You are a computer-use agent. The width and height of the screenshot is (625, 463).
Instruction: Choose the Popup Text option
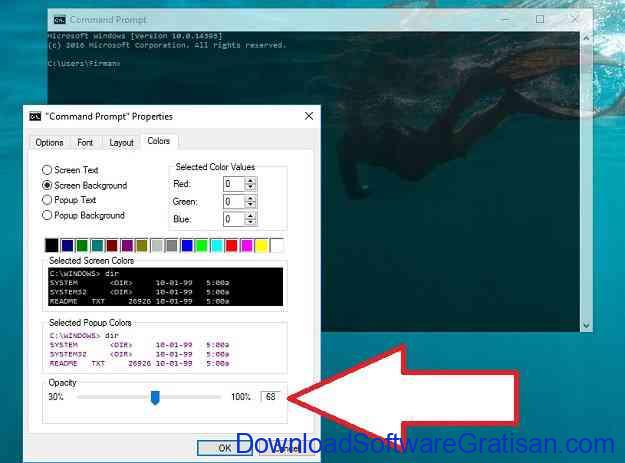[69, 200]
